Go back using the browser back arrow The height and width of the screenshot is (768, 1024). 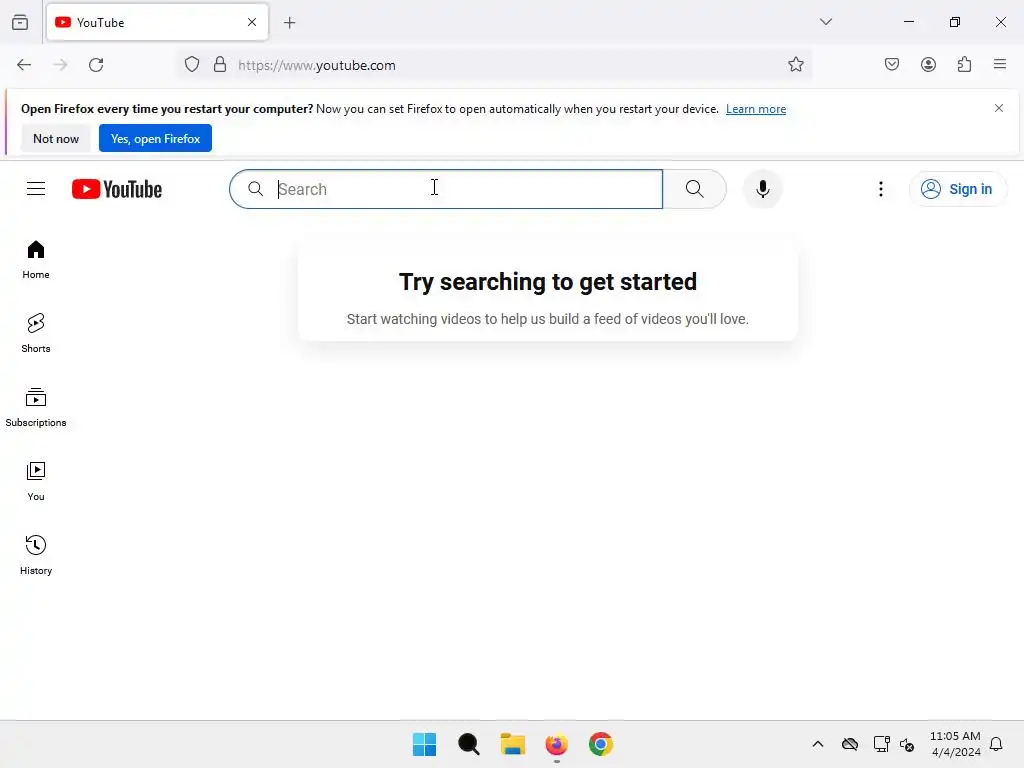point(24,65)
